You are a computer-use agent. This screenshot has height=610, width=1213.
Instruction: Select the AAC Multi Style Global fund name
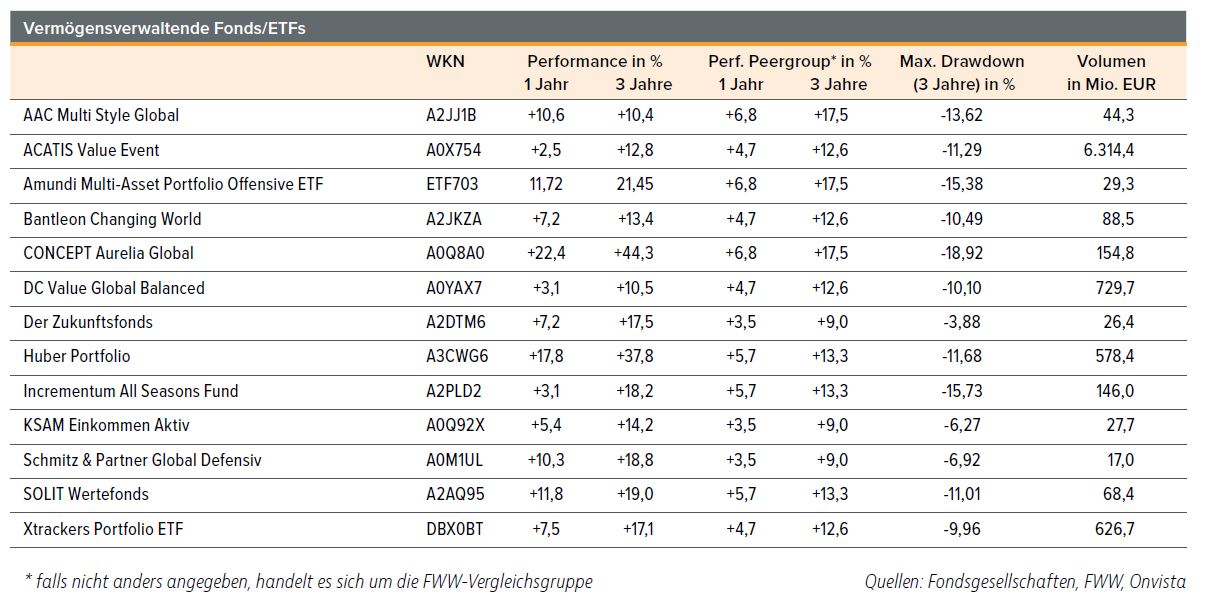click(x=101, y=116)
